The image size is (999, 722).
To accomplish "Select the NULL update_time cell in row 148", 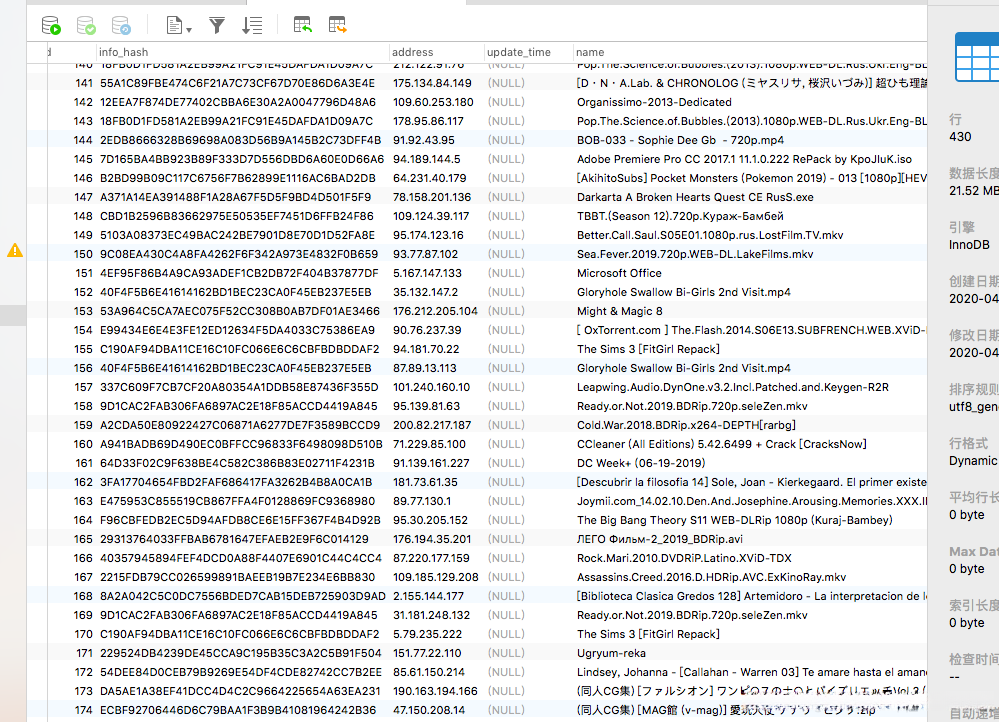I will 507,216.
